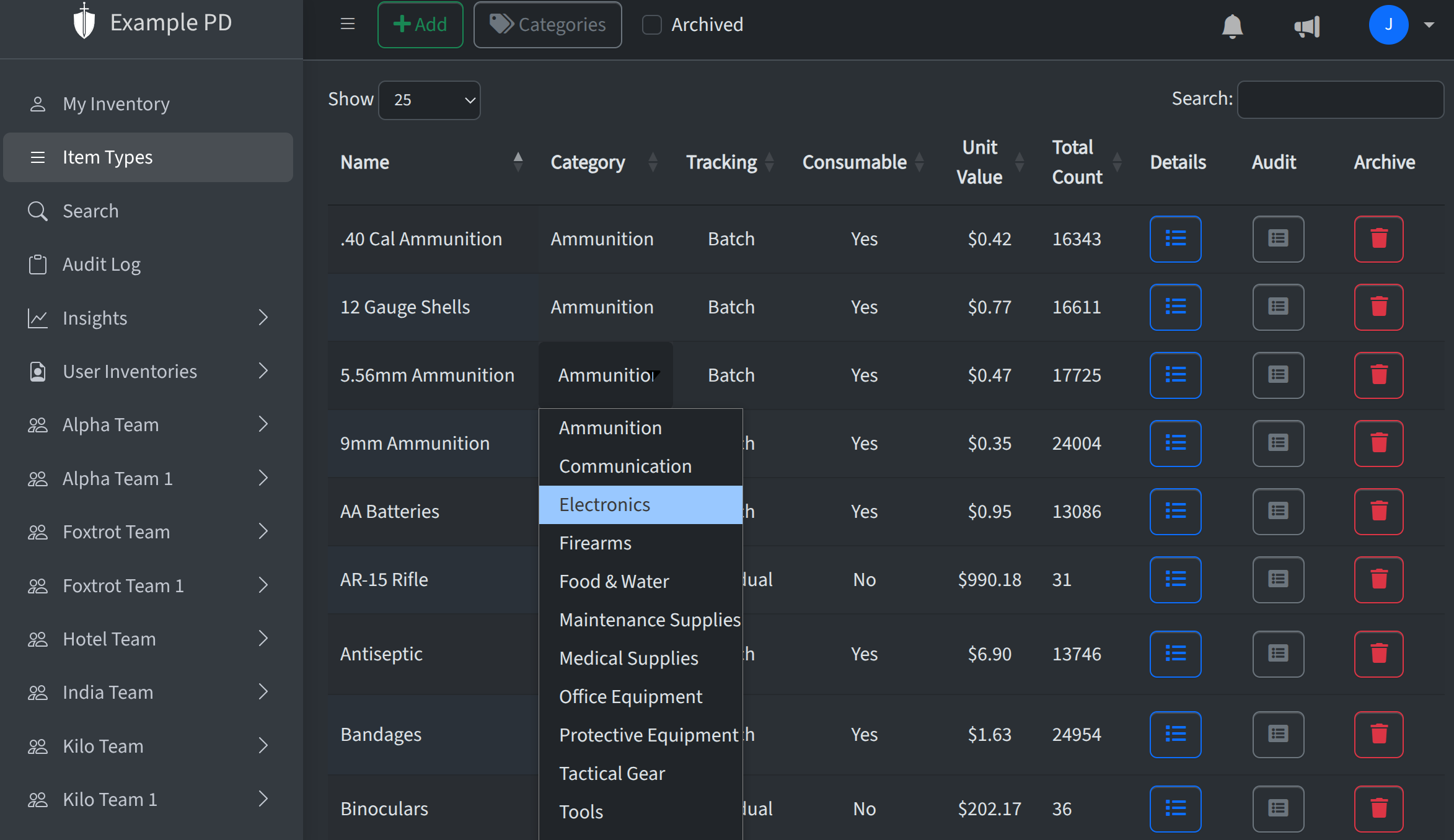The height and width of the screenshot is (840, 1454).
Task: Enable the Archived checkbox
Action: [x=651, y=24]
